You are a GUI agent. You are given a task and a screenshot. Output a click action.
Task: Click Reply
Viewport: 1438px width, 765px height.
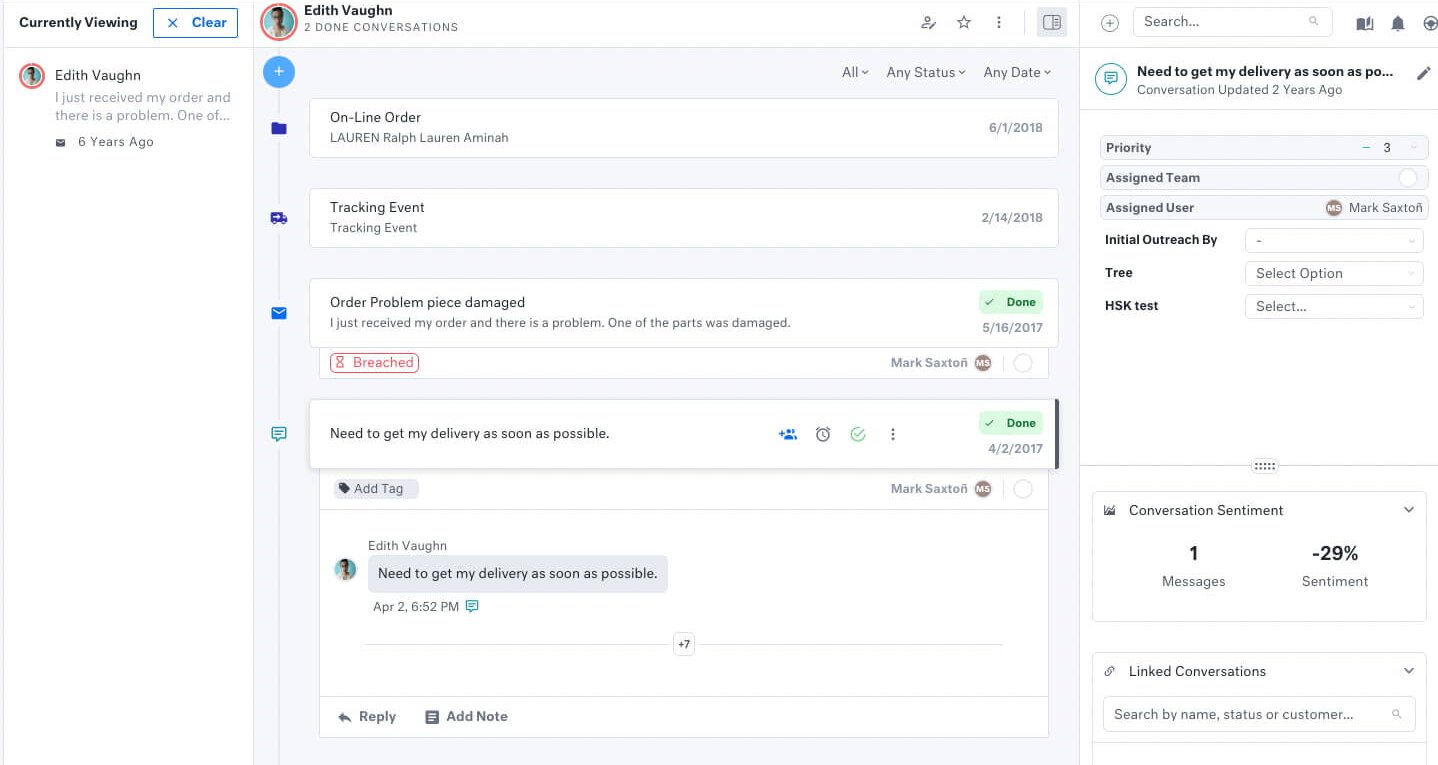pyautogui.click(x=367, y=717)
